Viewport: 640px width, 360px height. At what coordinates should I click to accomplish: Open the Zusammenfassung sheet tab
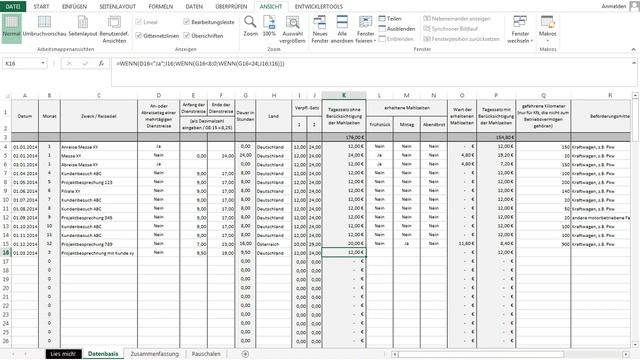coord(155,354)
